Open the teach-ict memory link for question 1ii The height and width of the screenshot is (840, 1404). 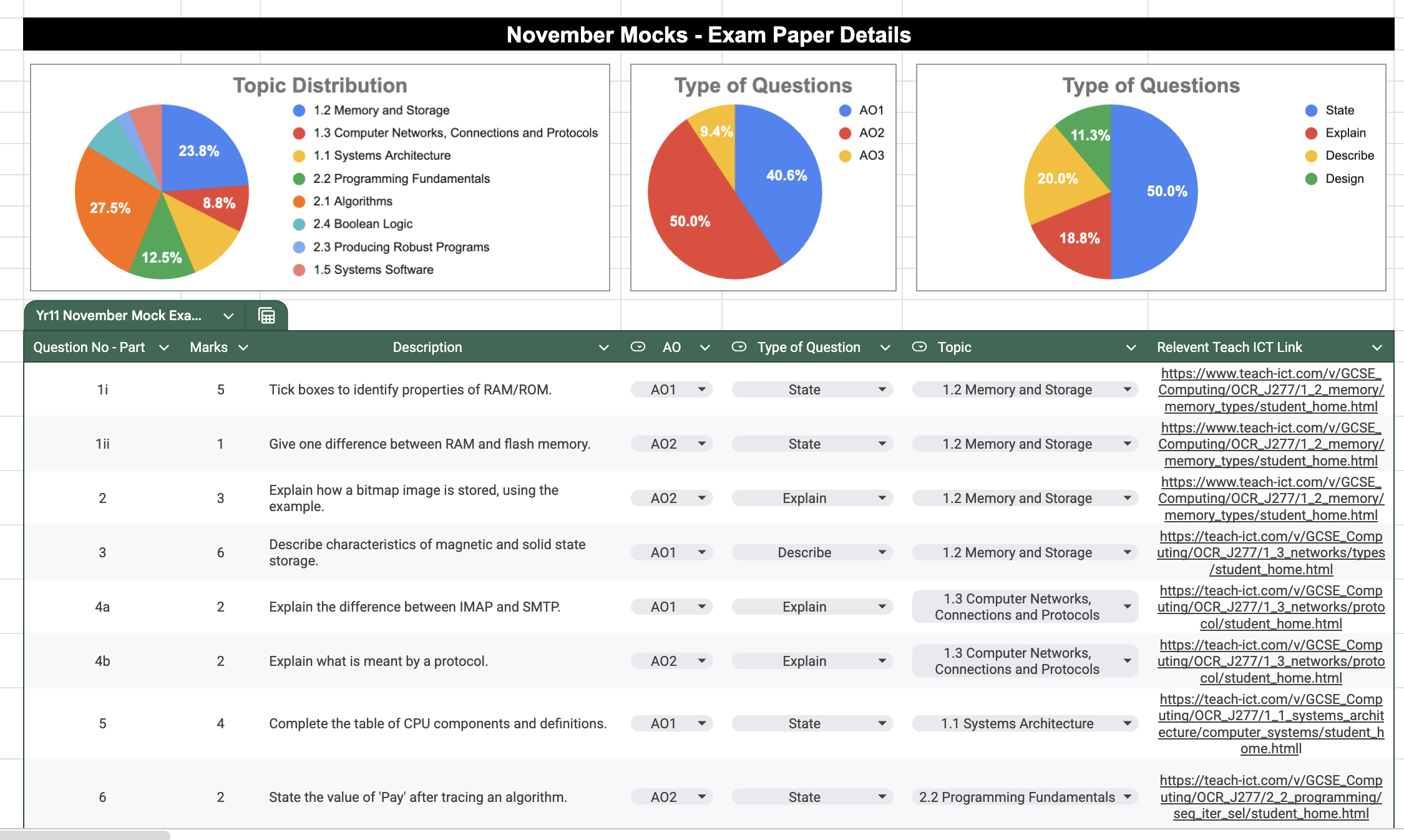(x=1271, y=444)
